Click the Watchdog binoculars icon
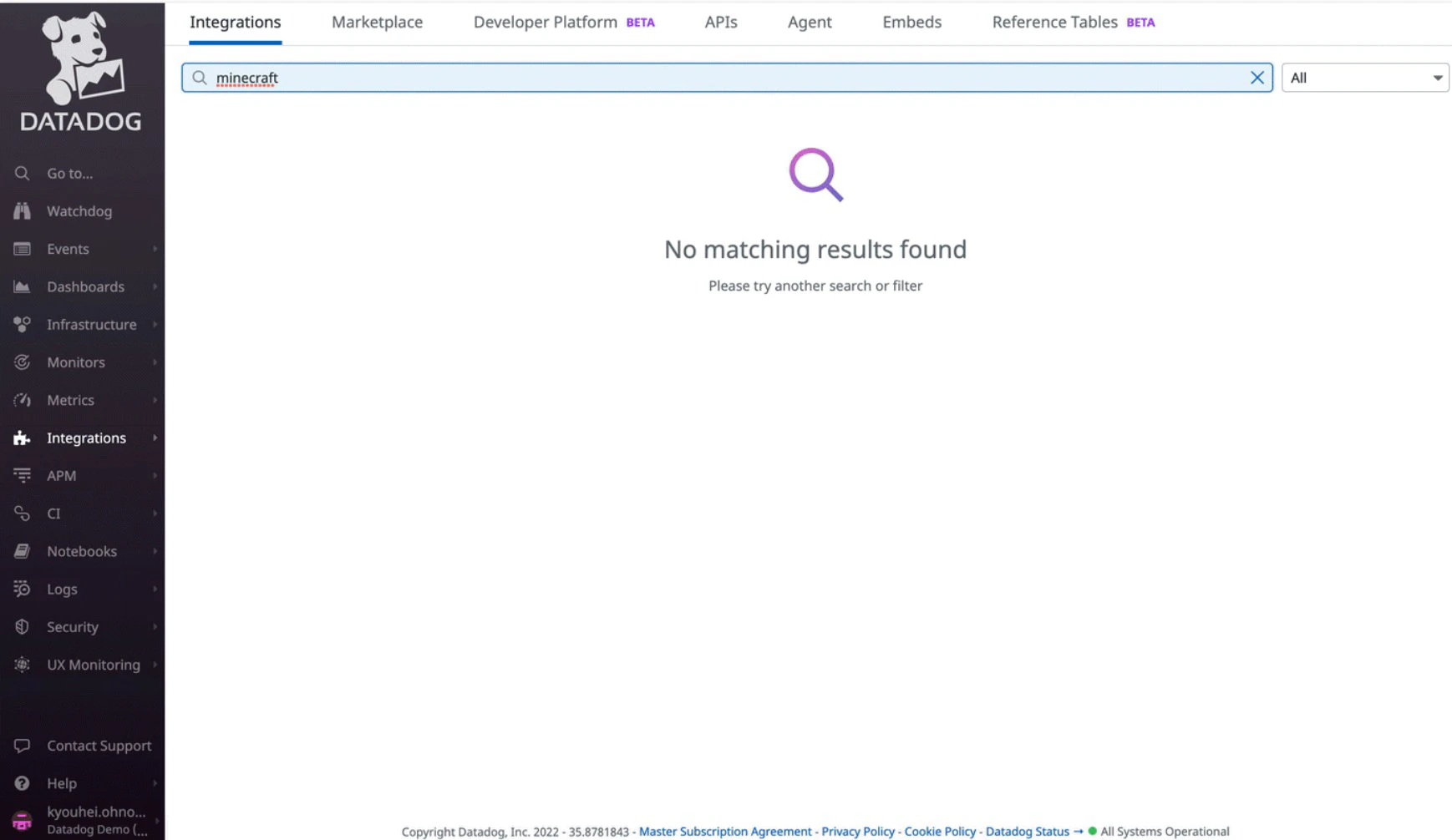The width and height of the screenshot is (1452, 840). click(22, 211)
